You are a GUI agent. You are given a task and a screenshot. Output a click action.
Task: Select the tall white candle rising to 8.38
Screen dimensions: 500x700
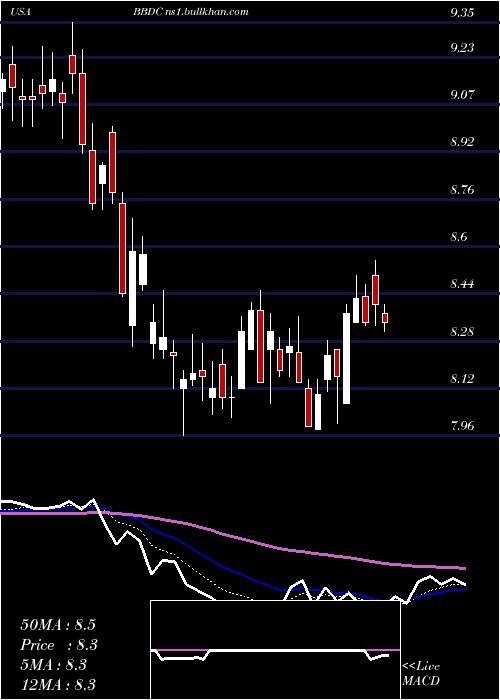tap(346, 358)
